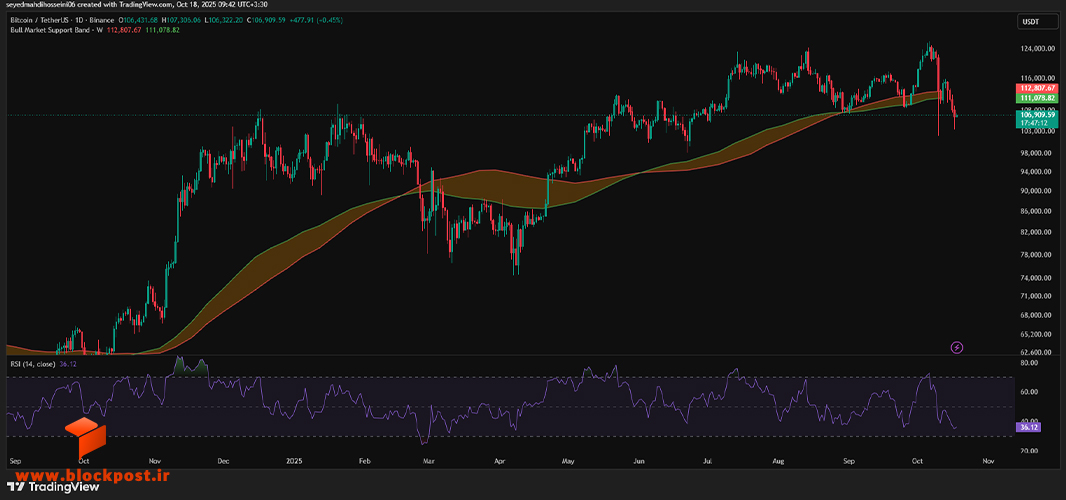Click the TradingView logo at bottom left
The image size is (1066, 500).
click(53, 487)
